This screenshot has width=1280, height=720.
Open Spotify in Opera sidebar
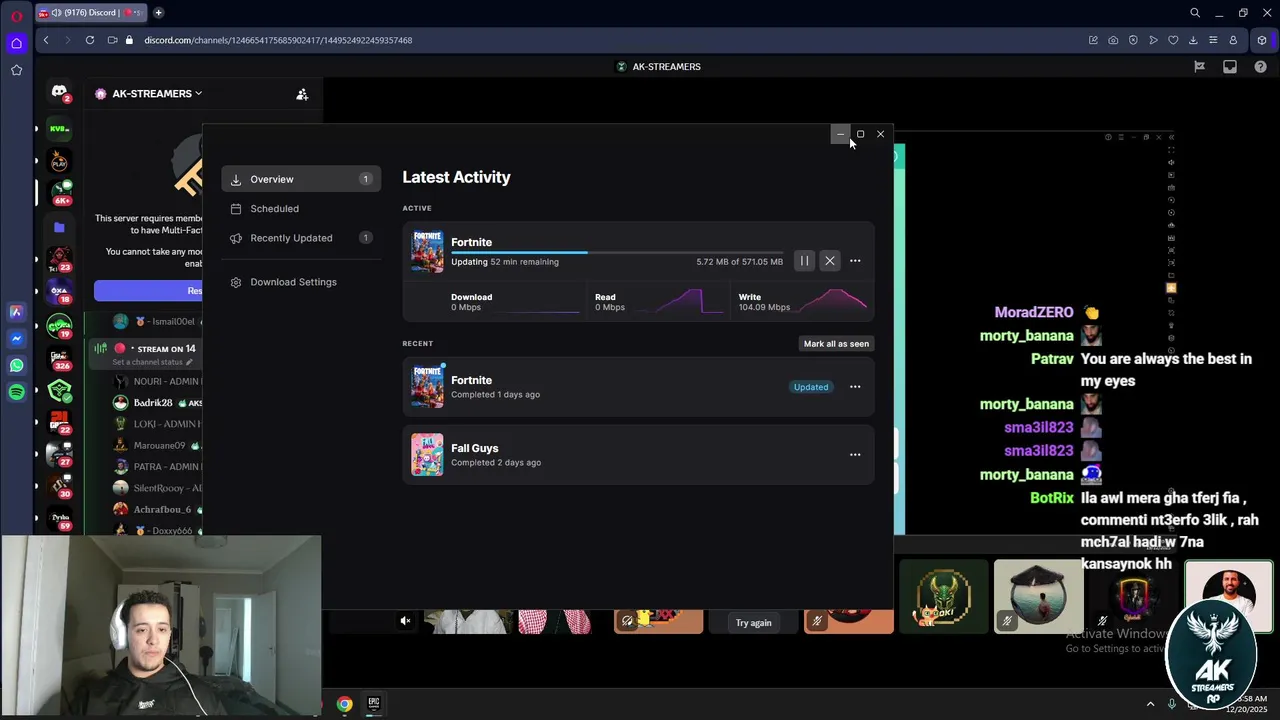tap(16, 393)
